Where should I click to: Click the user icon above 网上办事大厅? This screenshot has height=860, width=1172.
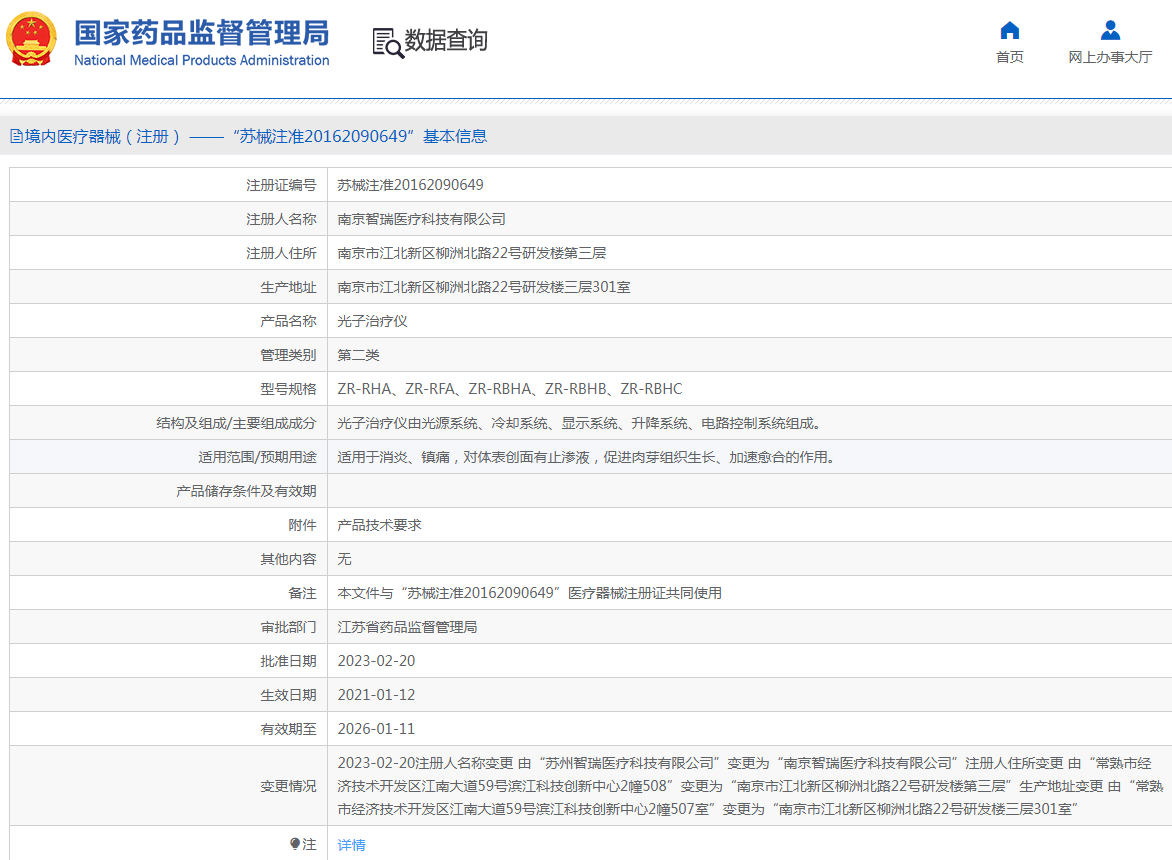pyautogui.click(x=1110, y=30)
